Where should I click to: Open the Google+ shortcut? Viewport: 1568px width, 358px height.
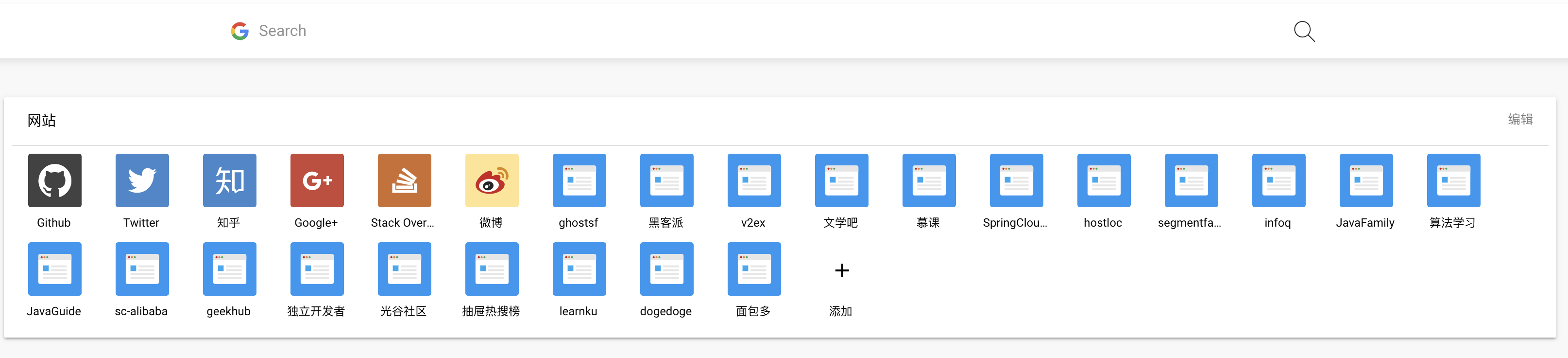click(x=317, y=180)
